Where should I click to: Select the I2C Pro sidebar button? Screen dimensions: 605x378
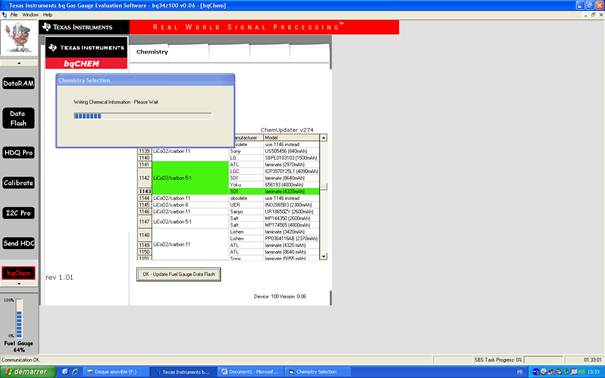pos(19,213)
